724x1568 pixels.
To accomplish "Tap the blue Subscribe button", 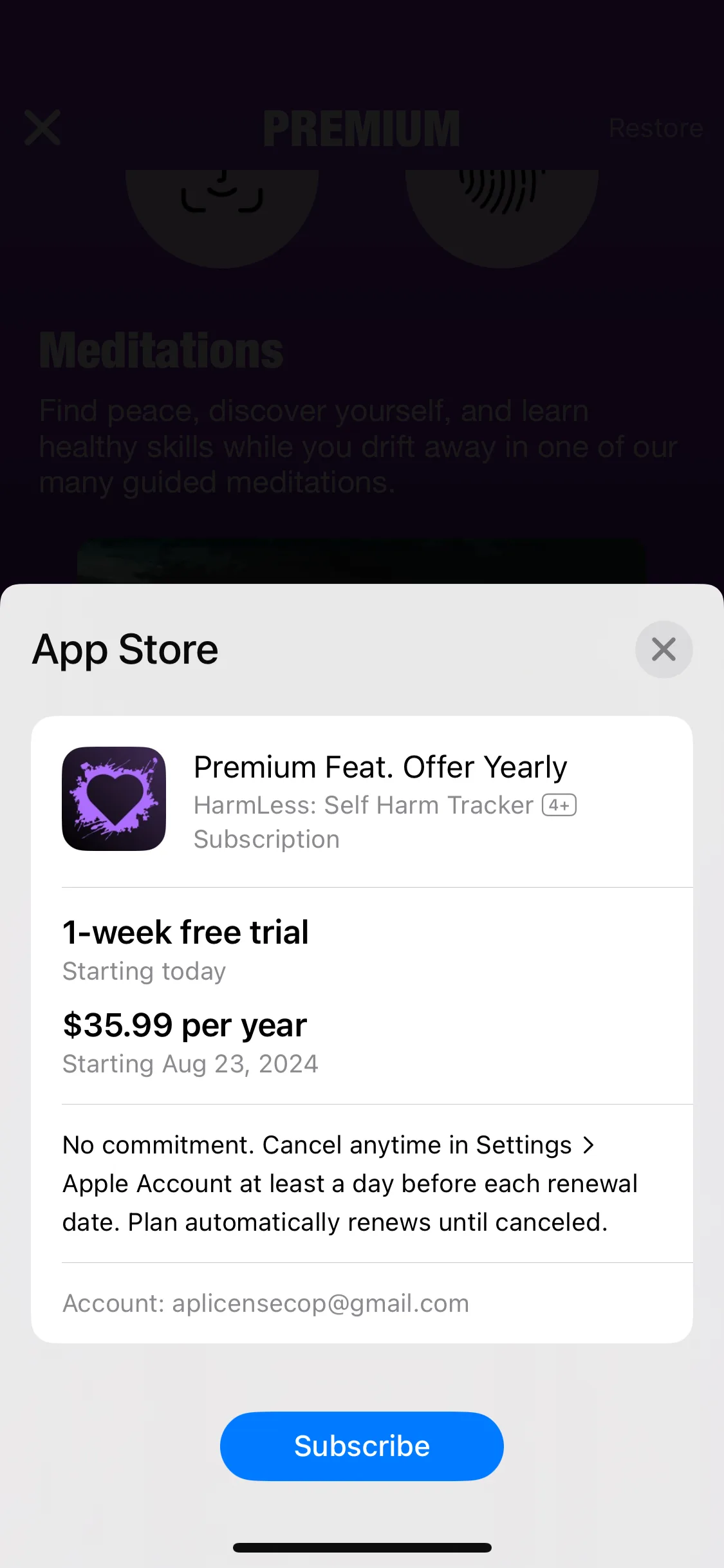I will click(x=362, y=1446).
